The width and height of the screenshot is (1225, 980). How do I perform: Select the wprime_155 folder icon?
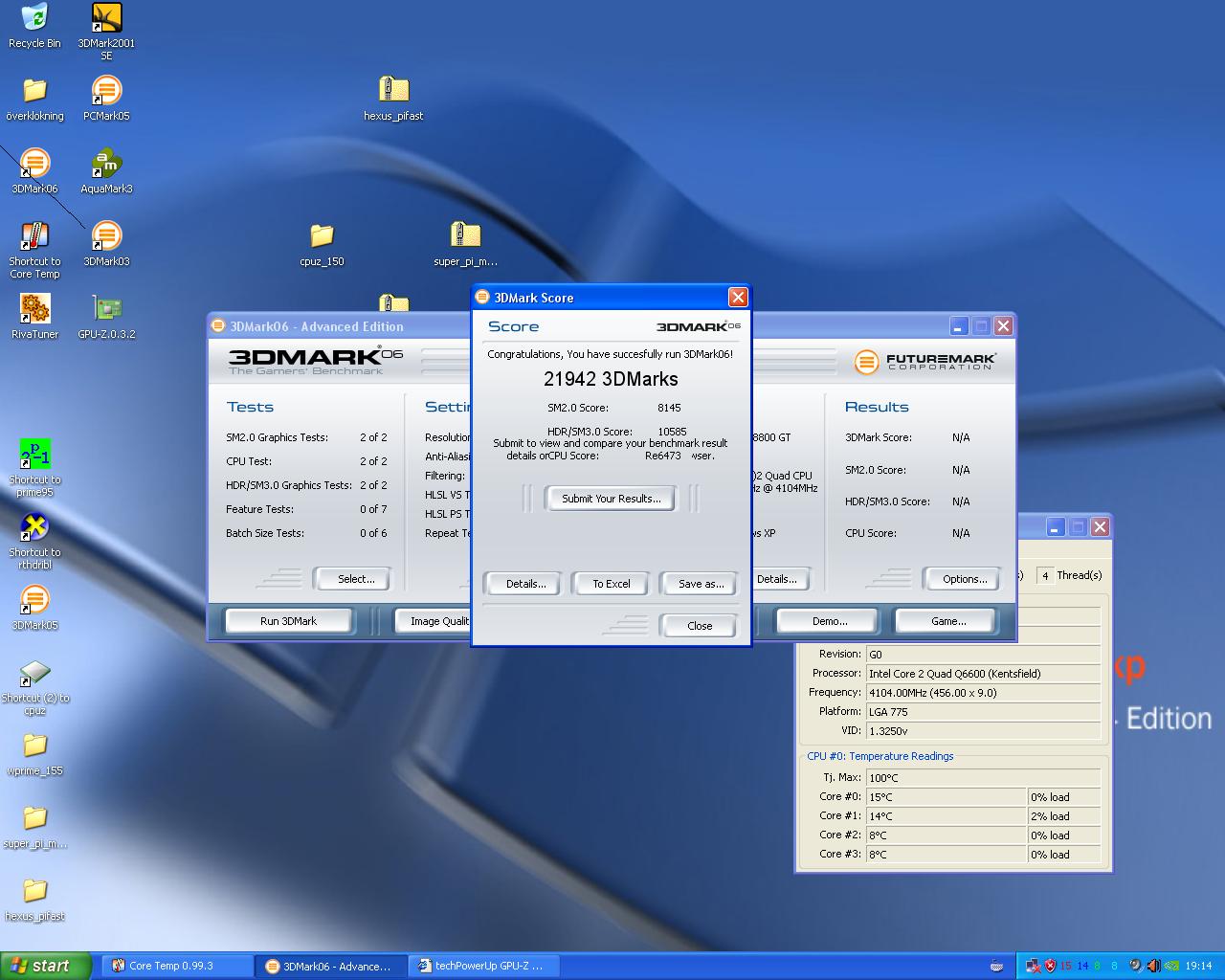click(x=34, y=754)
